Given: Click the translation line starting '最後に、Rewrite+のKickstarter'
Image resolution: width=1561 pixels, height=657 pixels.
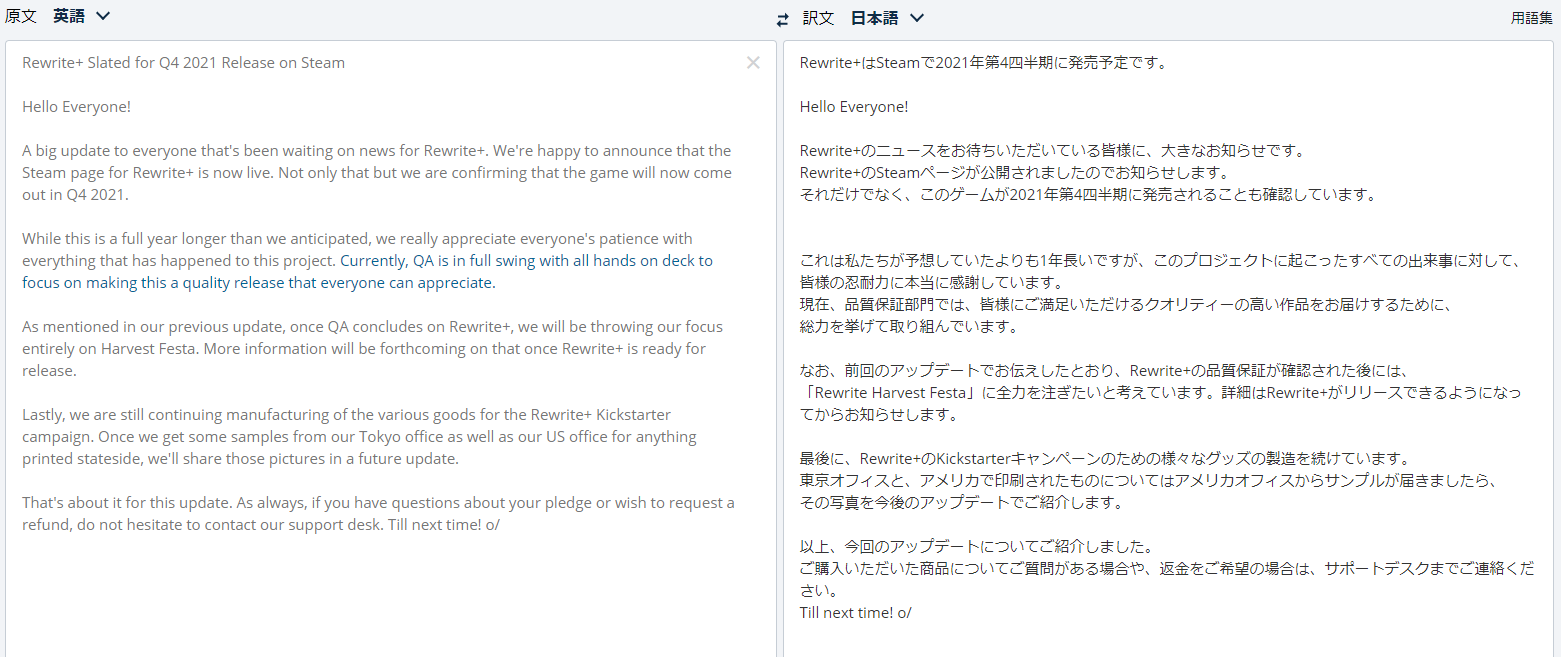Looking at the screenshot, I should 1104,459.
